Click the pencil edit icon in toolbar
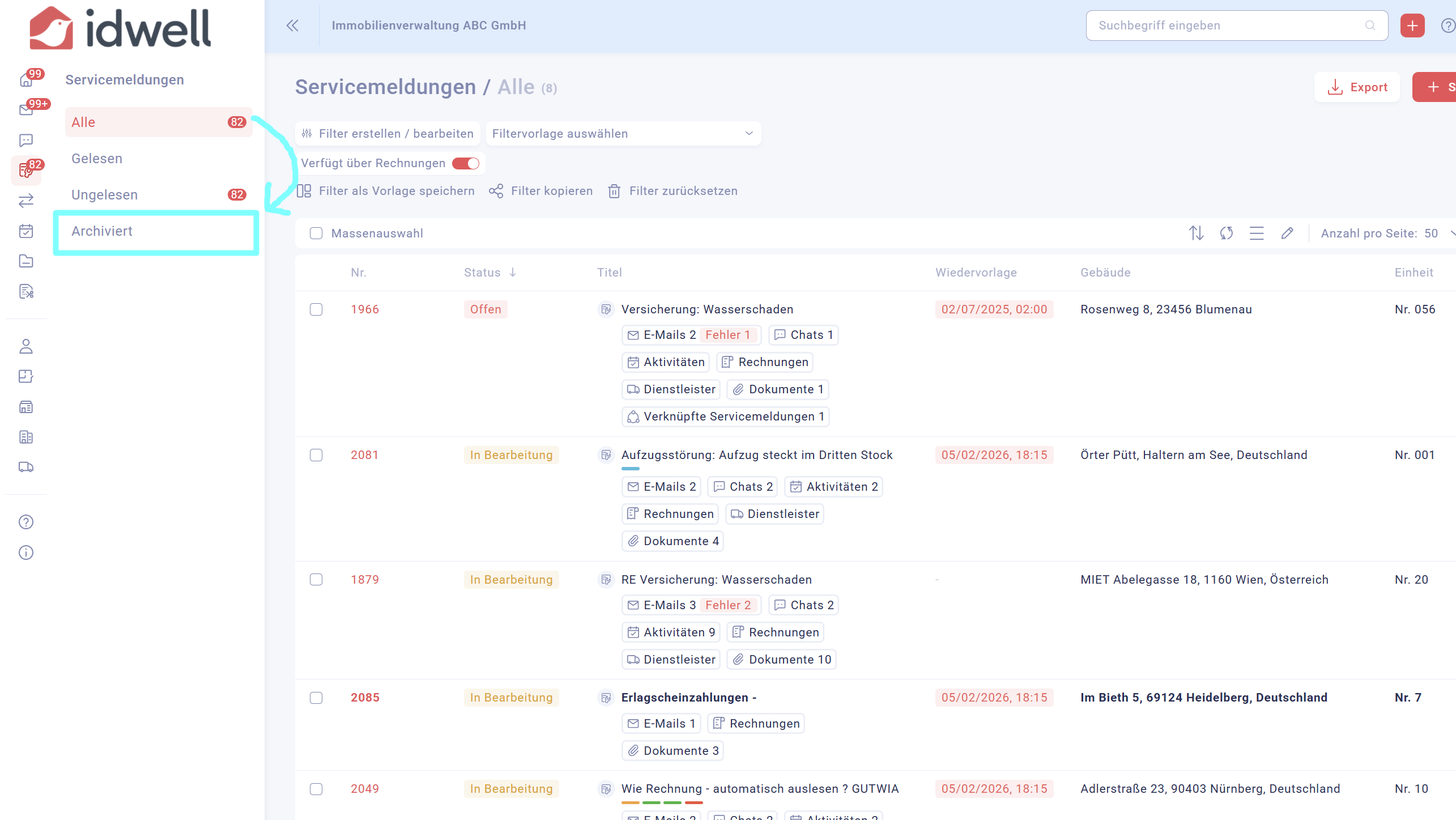1456x820 pixels. click(x=1287, y=233)
